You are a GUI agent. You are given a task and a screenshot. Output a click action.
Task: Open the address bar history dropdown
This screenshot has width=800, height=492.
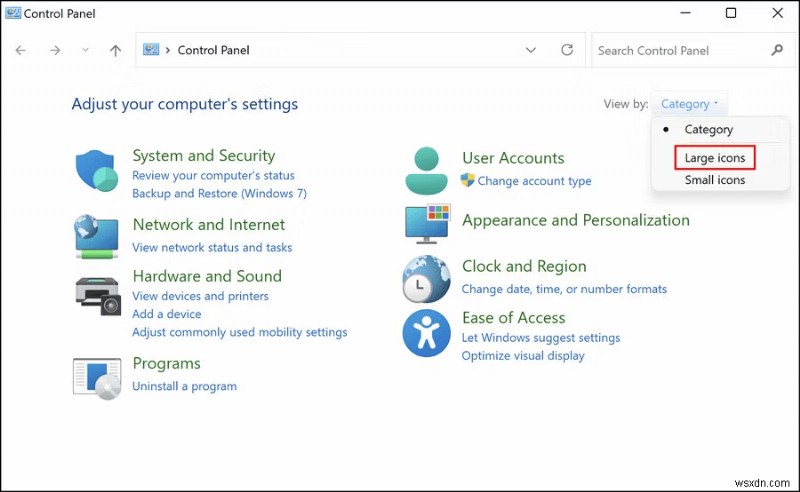531,50
